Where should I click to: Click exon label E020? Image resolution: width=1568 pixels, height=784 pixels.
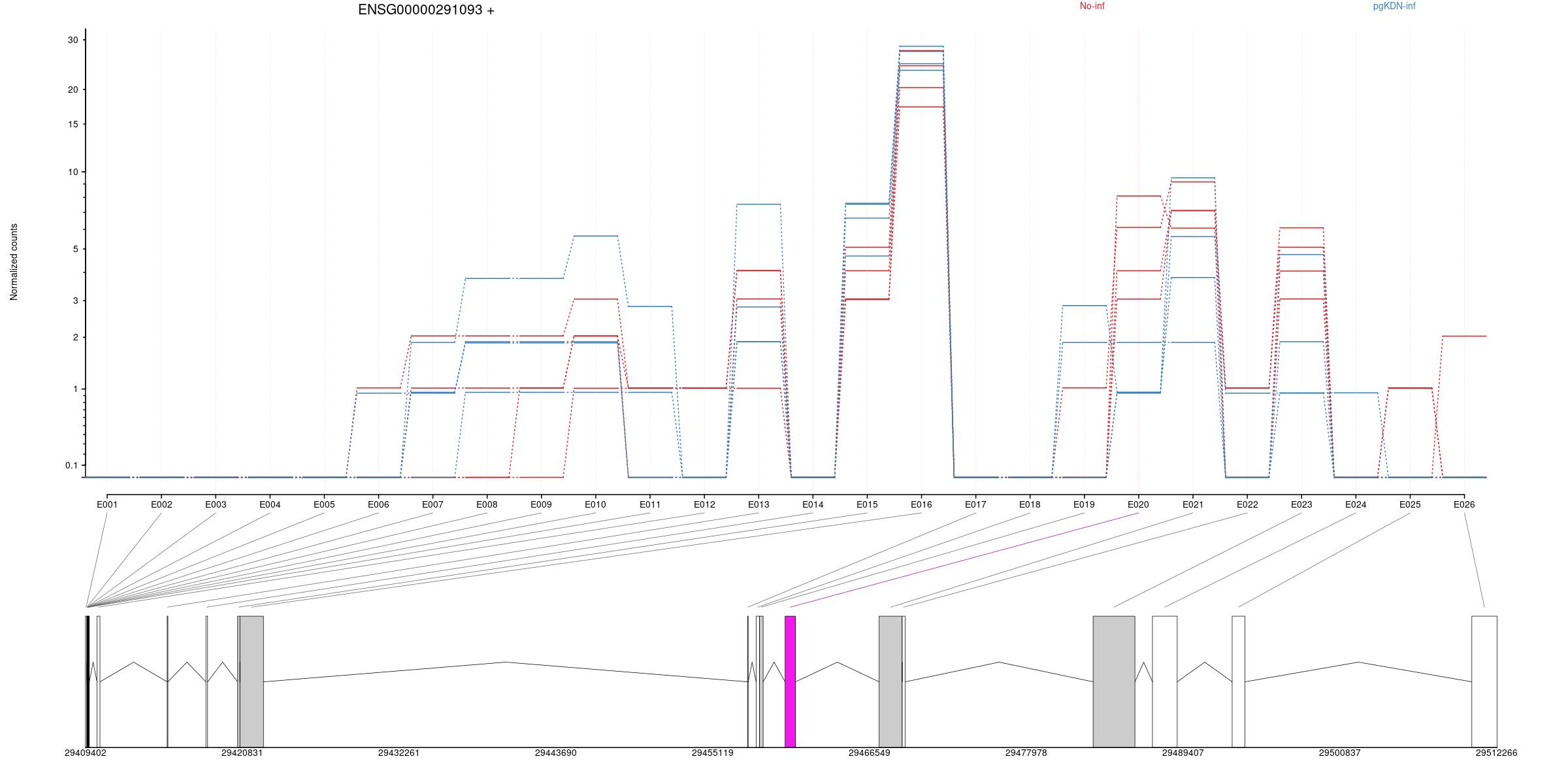(x=1138, y=504)
